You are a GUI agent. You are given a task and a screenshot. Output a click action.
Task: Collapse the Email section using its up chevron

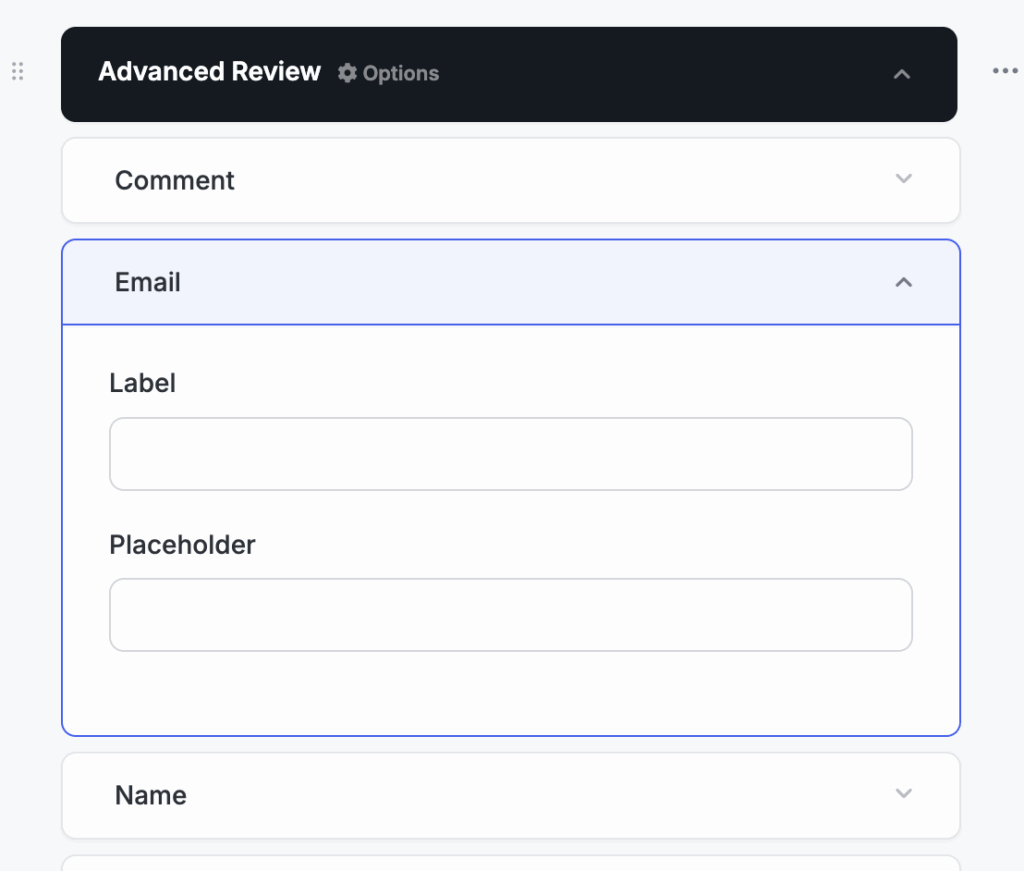pos(903,283)
